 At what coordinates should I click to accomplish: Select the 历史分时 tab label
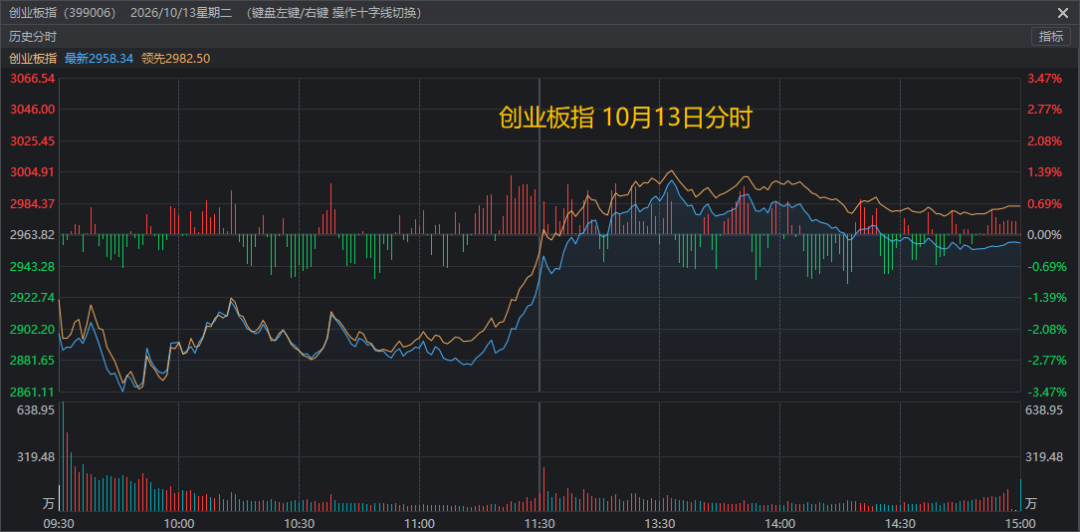[x=32, y=37]
